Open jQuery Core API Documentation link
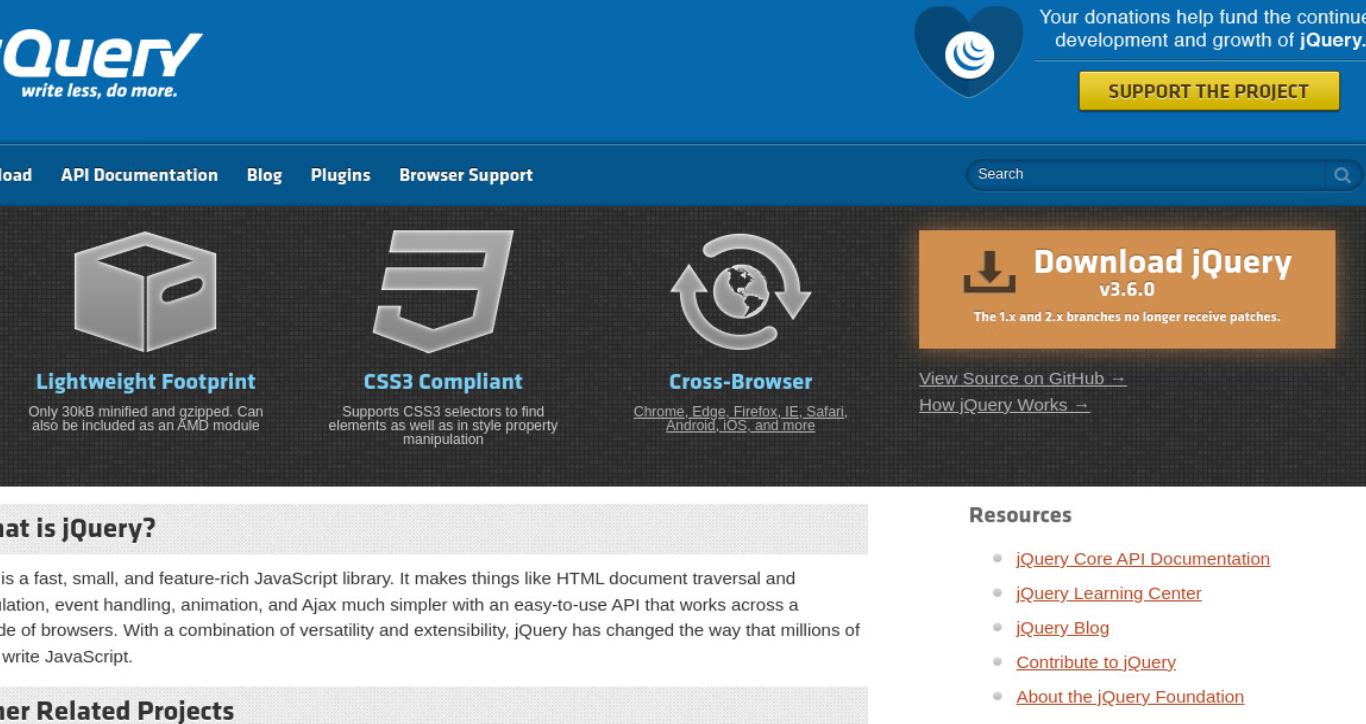Screen dimensions: 1366x724 click(x=1143, y=559)
